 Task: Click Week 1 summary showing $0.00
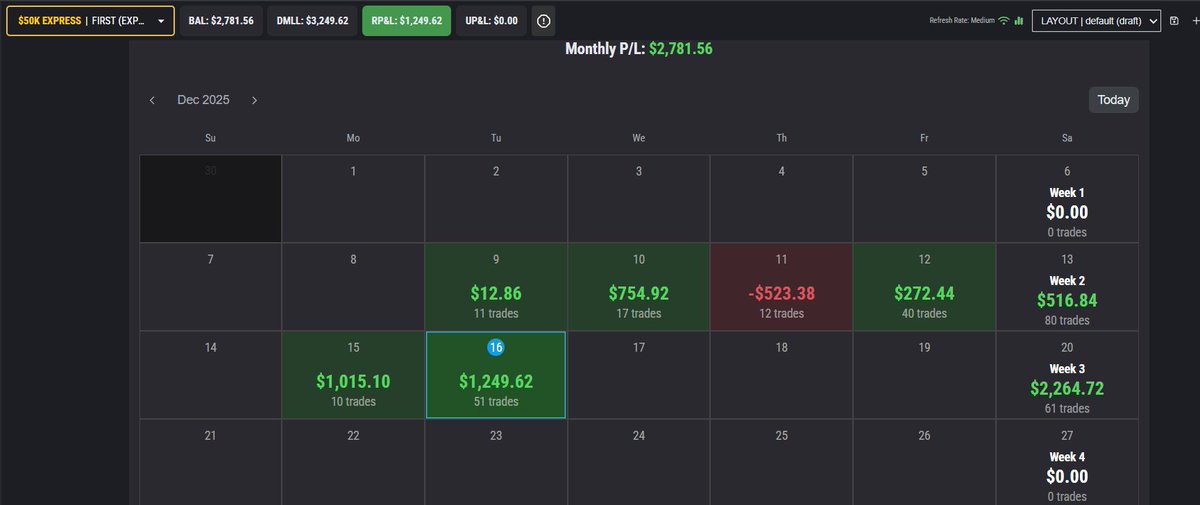tap(1067, 199)
